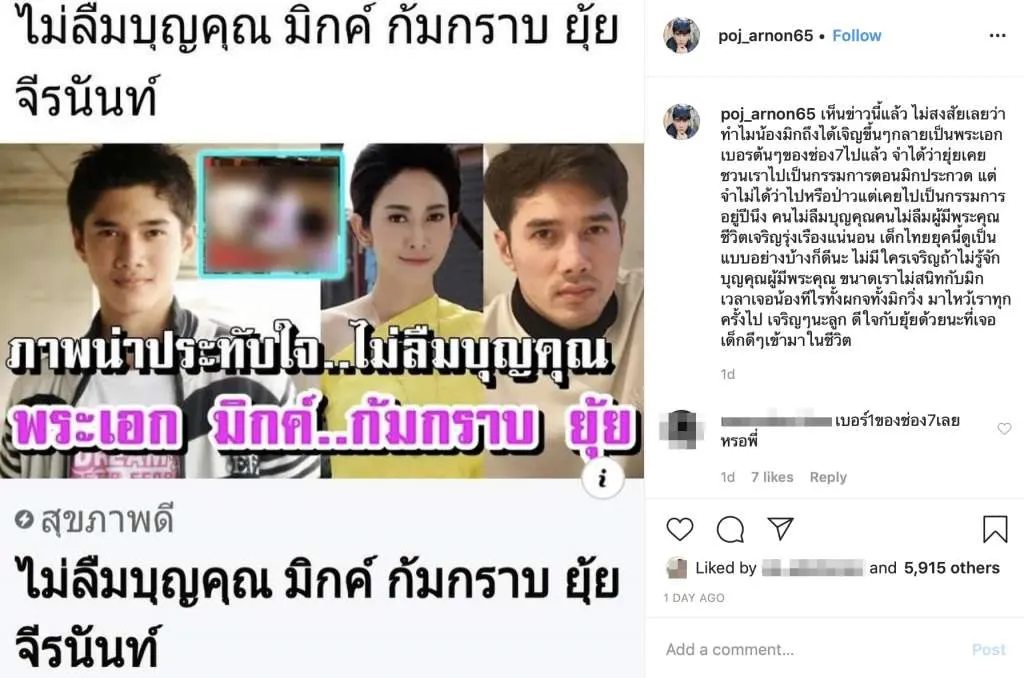Focus the Add a comment field

point(810,649)
